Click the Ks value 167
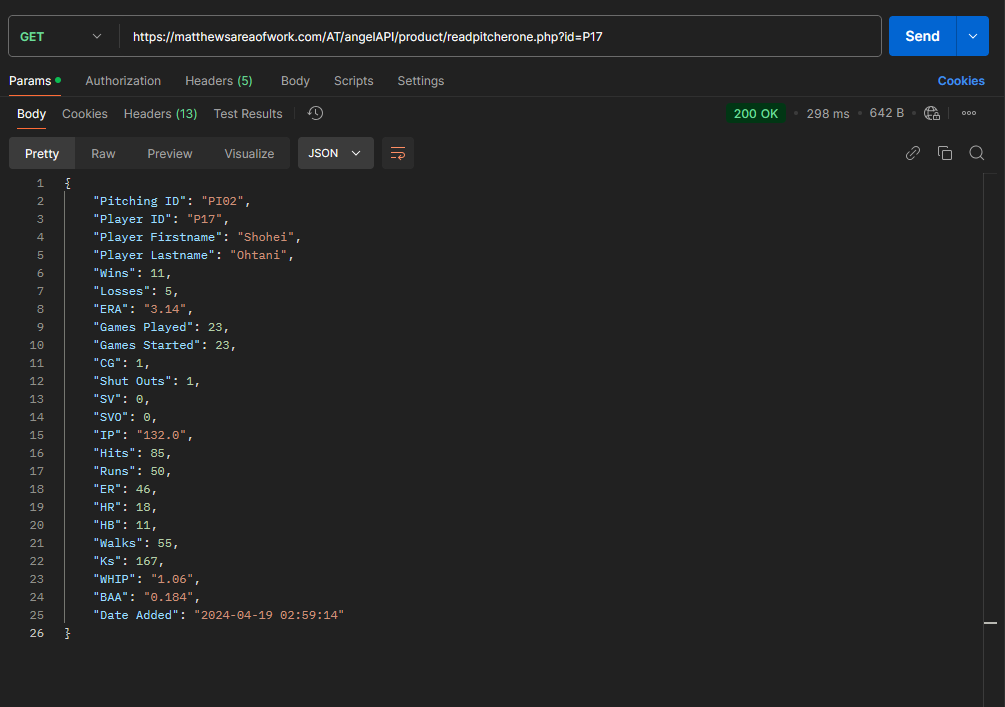Image resolution: width=1005 pixels, height=707 pixels. coord(147,561)
